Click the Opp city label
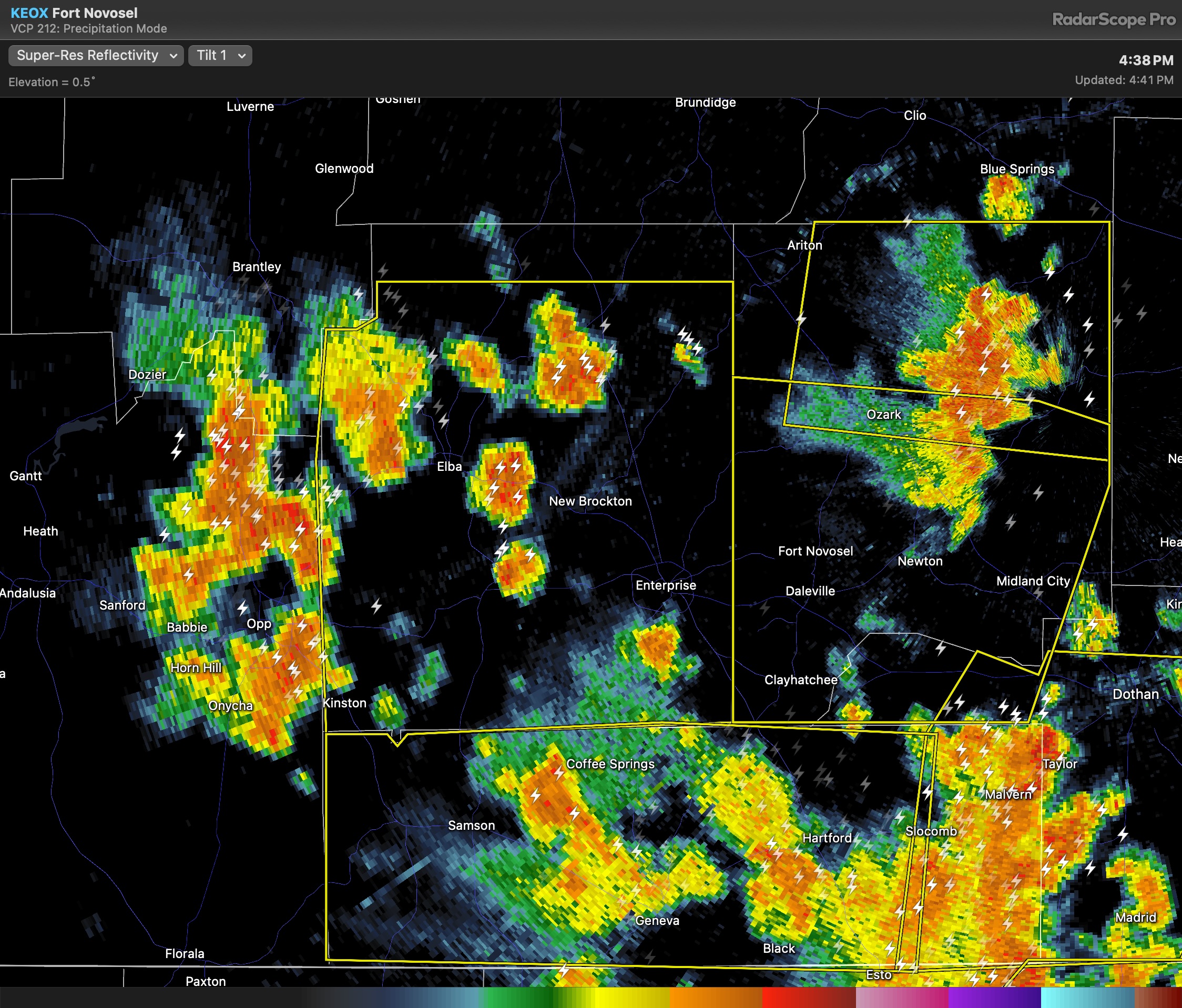The width and height of the screenshot is (1182, 1008). (x=258, y=624)
